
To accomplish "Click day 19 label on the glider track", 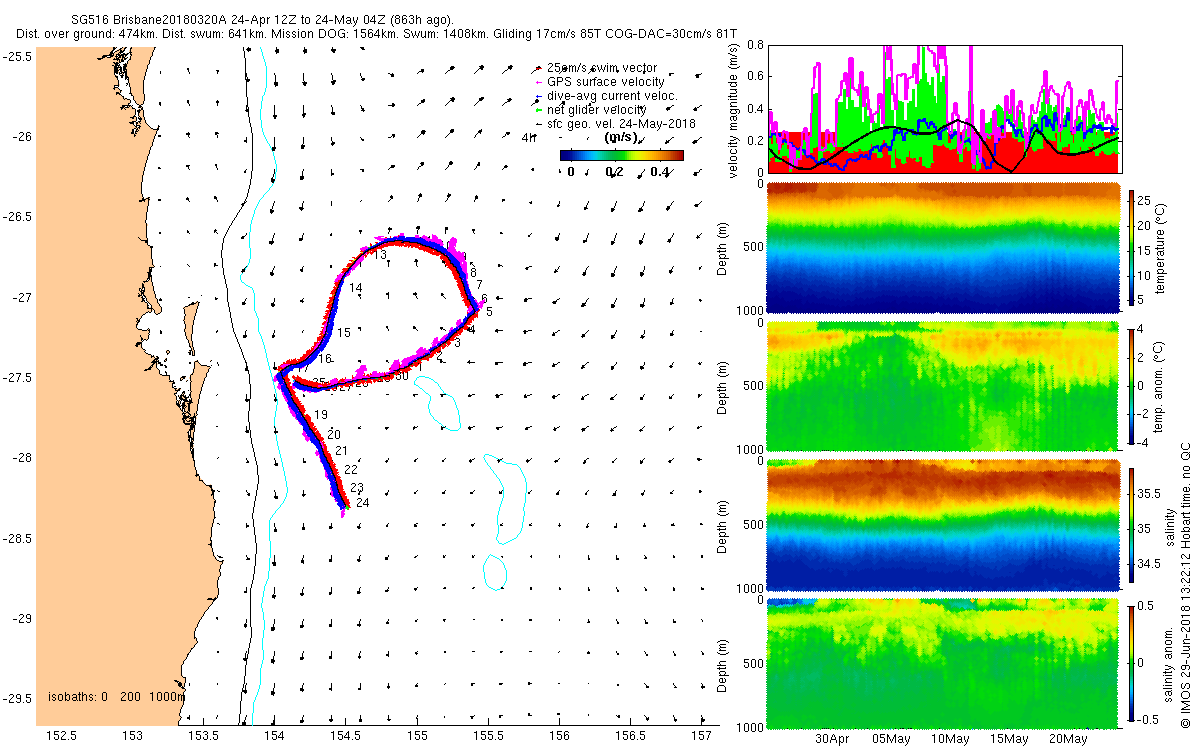I will coord(321,415).
